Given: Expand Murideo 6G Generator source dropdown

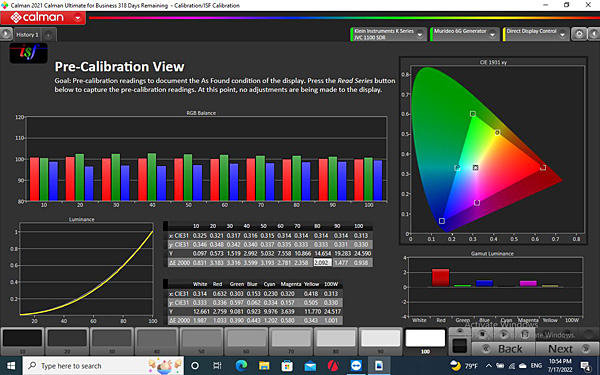Looking at the screenshot, I should coord(465,34).
